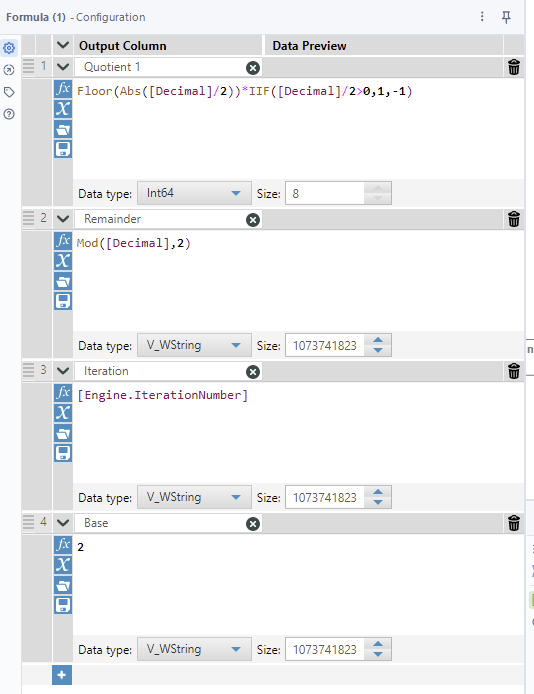
Task: Delete the Quotient 1 expression with trash icon
Action: [x=514, y=68]
